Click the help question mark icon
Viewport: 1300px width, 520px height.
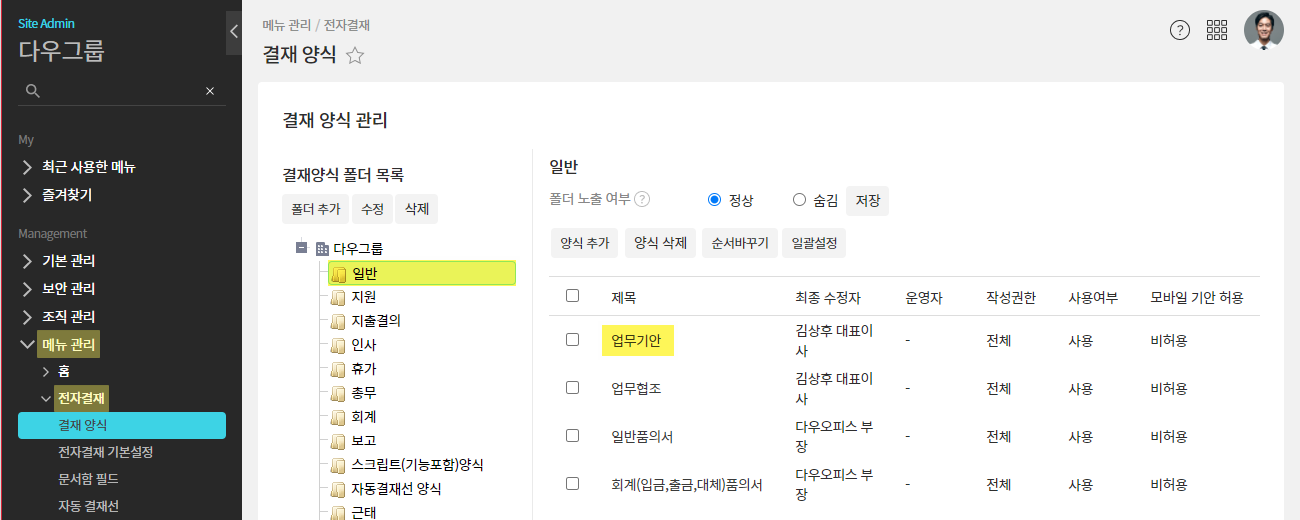(1180, 30)
